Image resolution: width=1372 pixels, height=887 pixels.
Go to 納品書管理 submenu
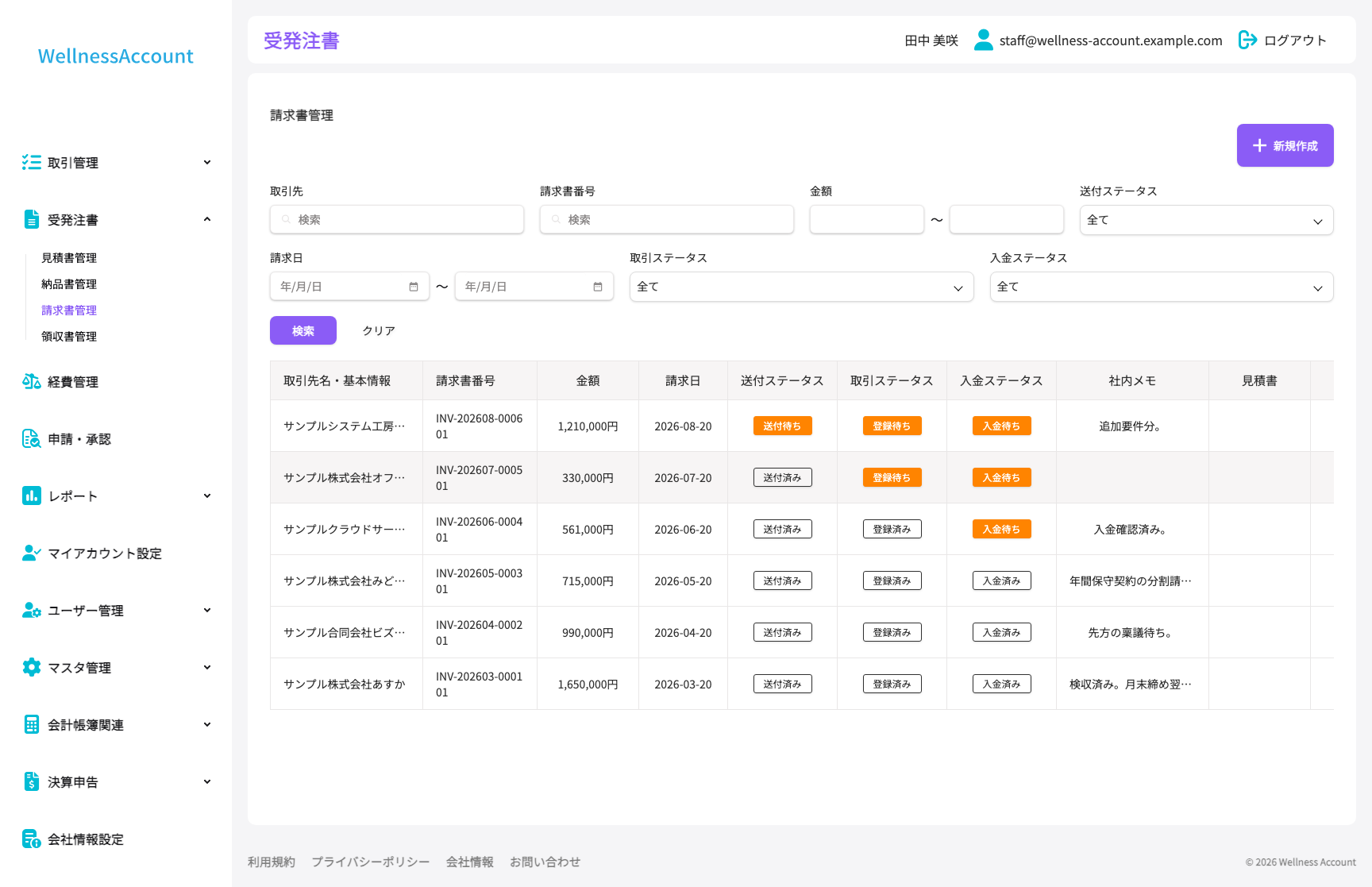click(x=69, y=284)
